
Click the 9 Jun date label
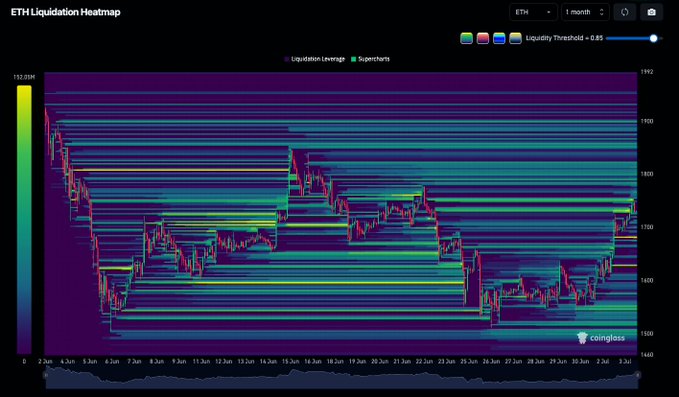coord(179,361)
